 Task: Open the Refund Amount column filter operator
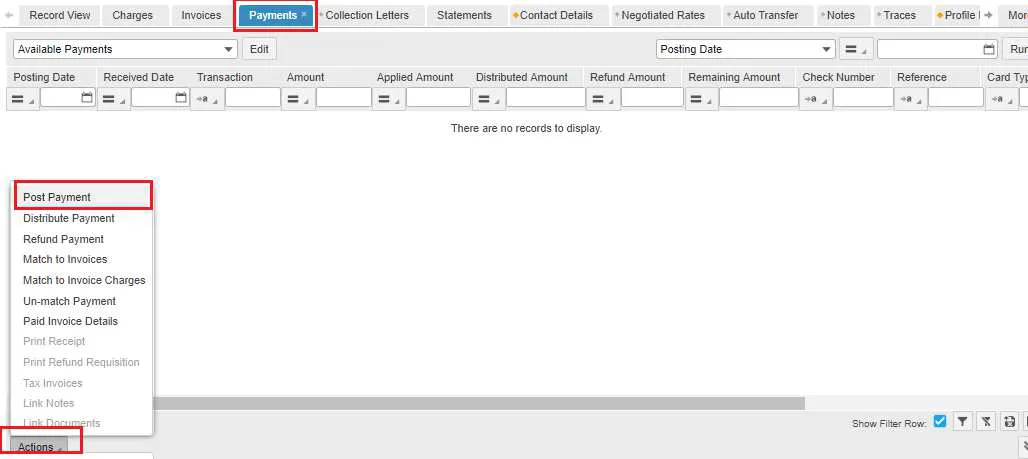603,98
